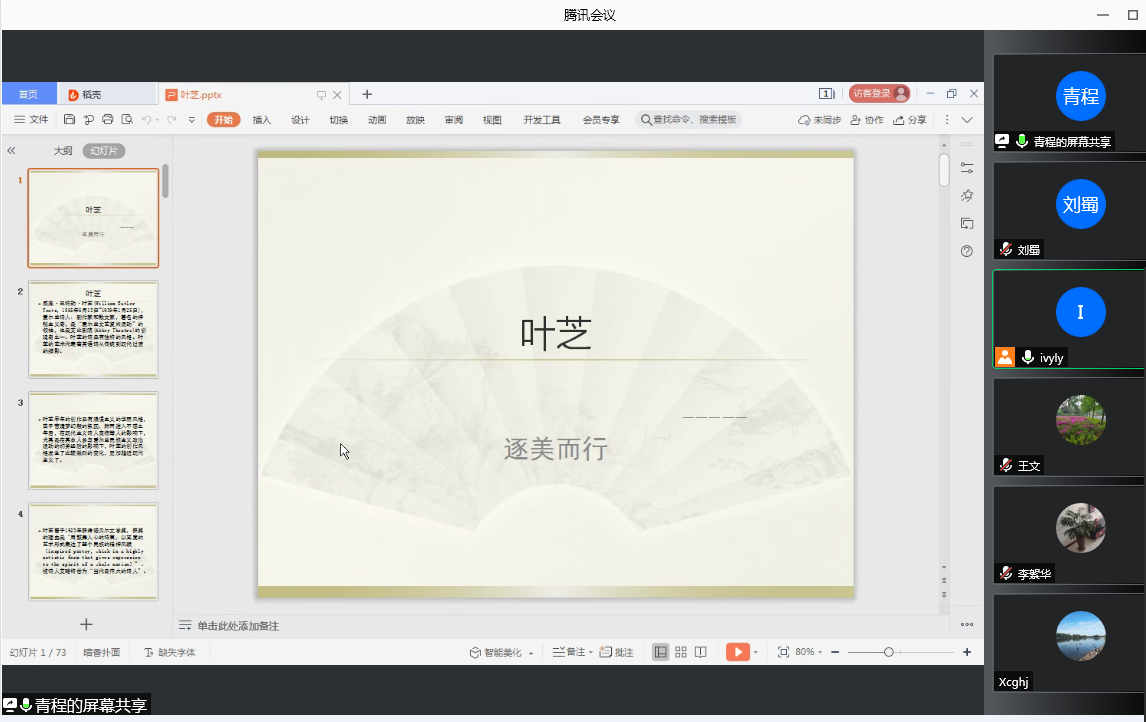Start slideshow with orange play button
Image resolution: width=1146 pixels, height=722 pixels.
pyautogui.click(x=737, y=652)
